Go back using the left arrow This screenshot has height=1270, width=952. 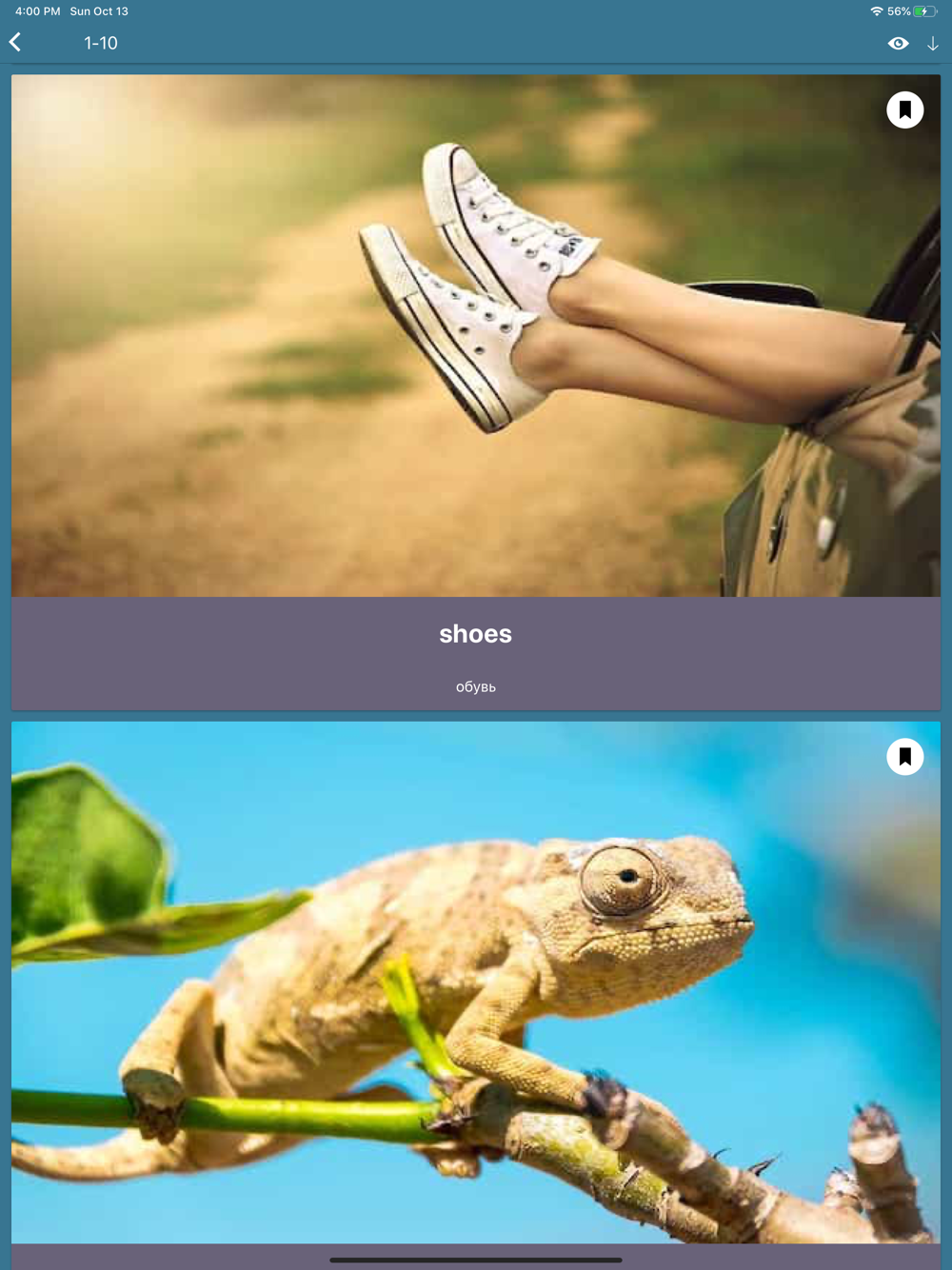(x=15, y=43)
